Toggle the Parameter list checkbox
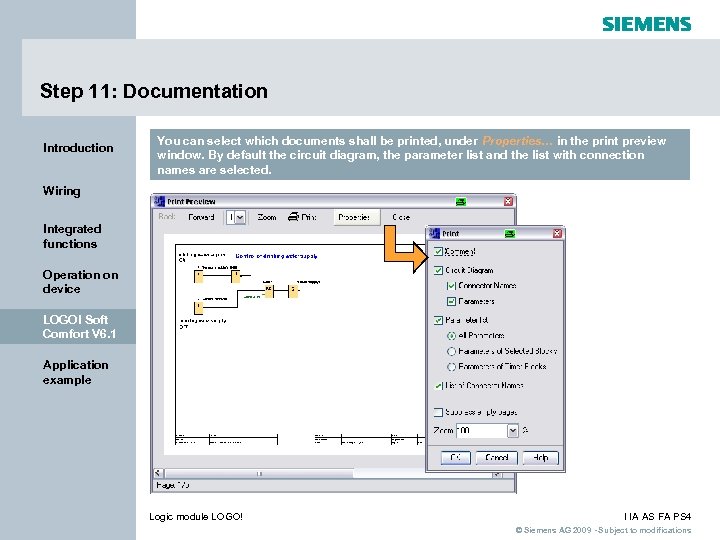 tap(438, 320)
